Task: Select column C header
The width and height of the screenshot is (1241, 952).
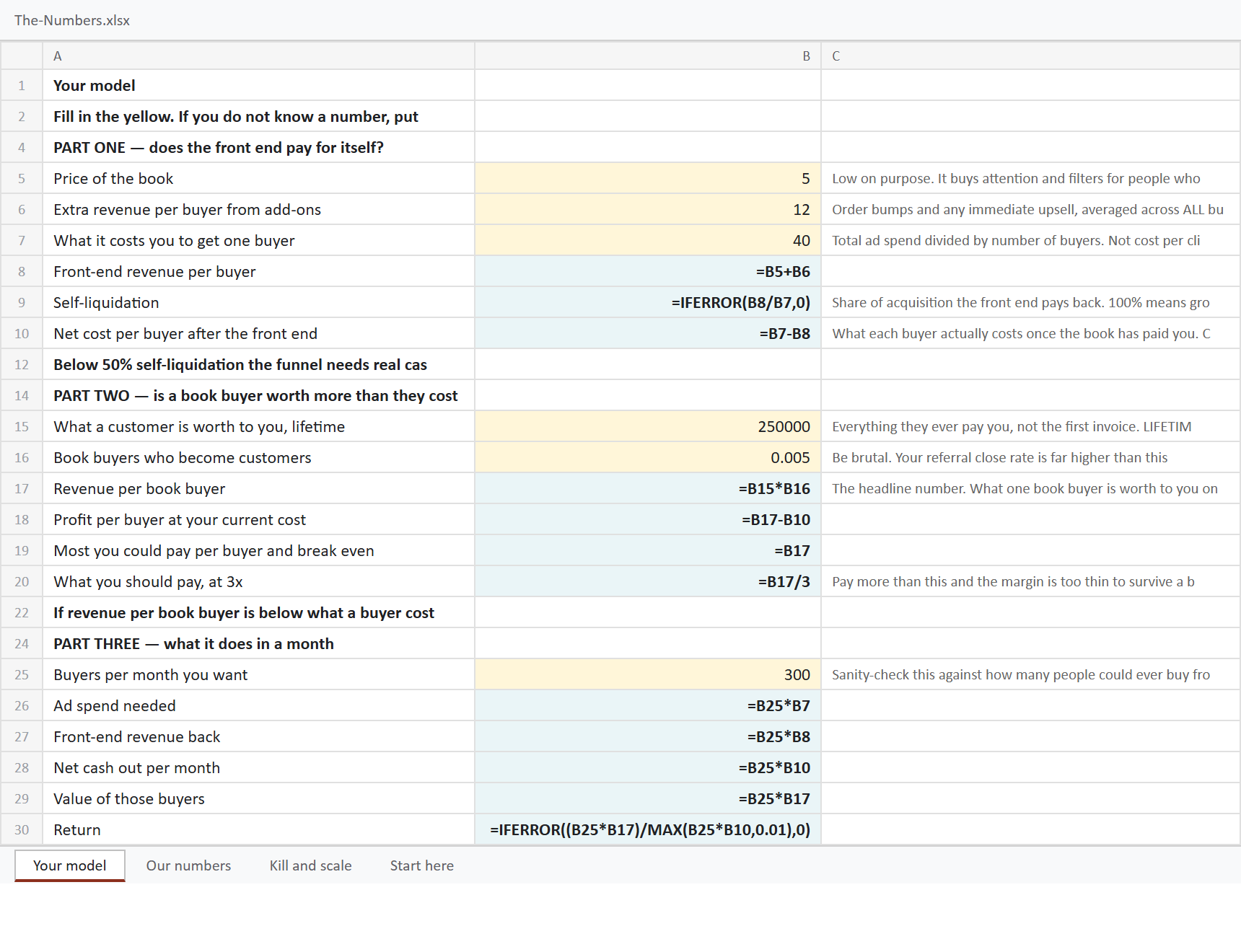Action: tap(1030, 56)
